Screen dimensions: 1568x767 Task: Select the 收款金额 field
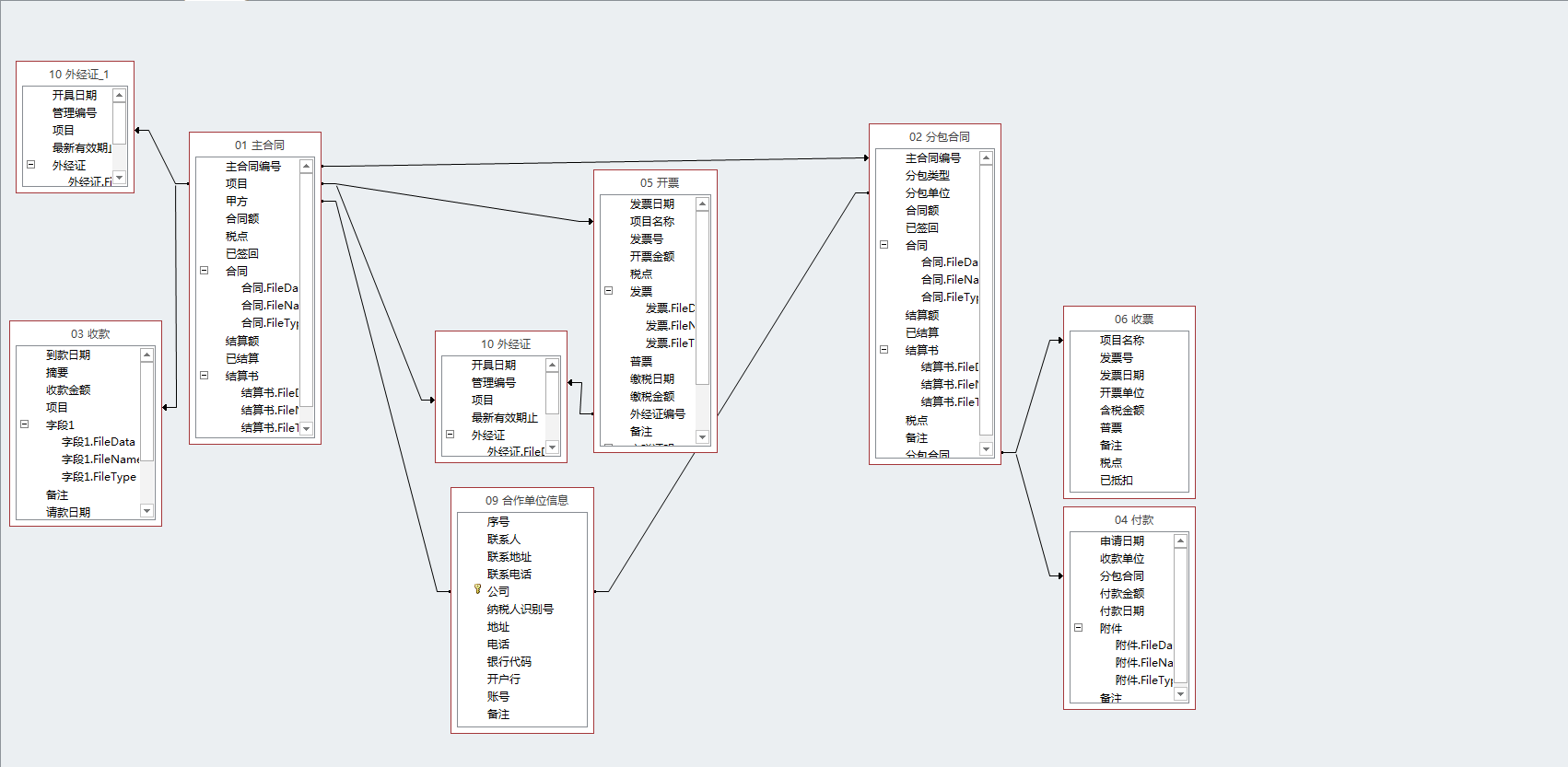[x=68, y=389]
